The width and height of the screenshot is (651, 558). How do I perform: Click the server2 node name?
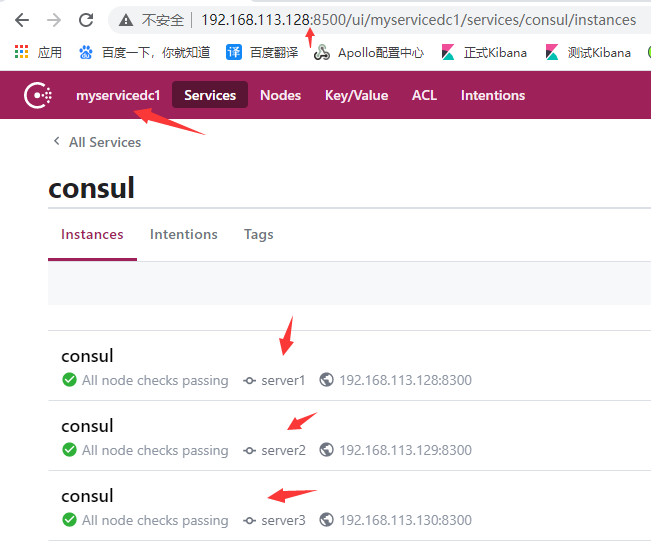tap(283, 450)
